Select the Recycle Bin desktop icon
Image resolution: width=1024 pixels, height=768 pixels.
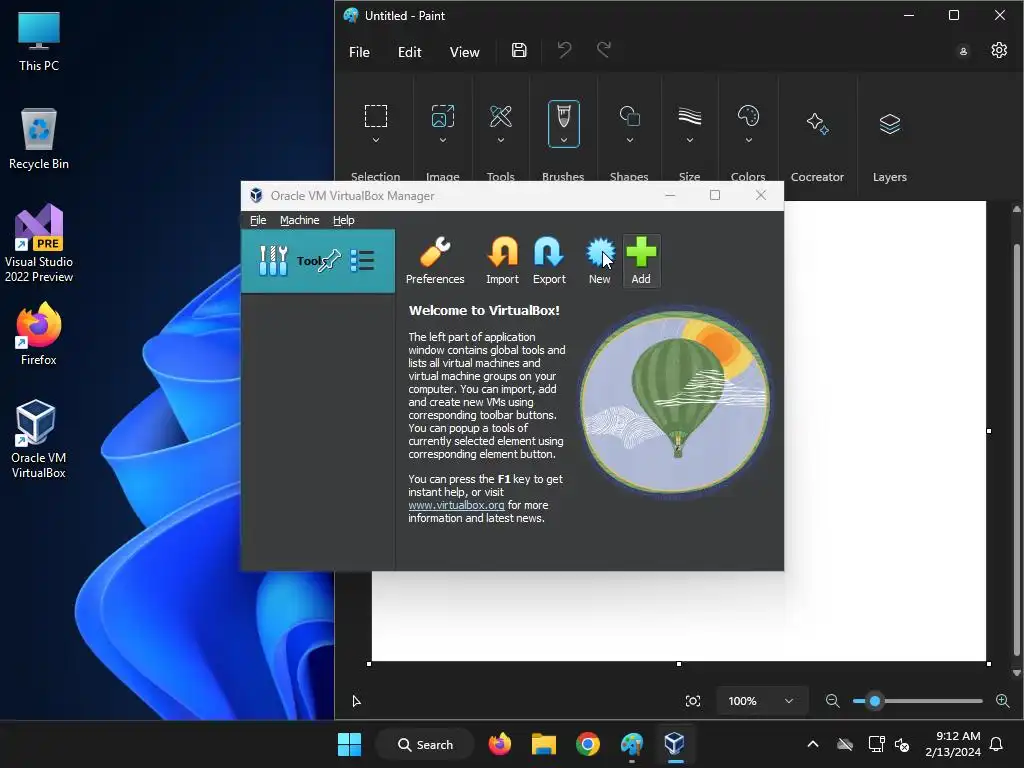(x=39, y=138)
